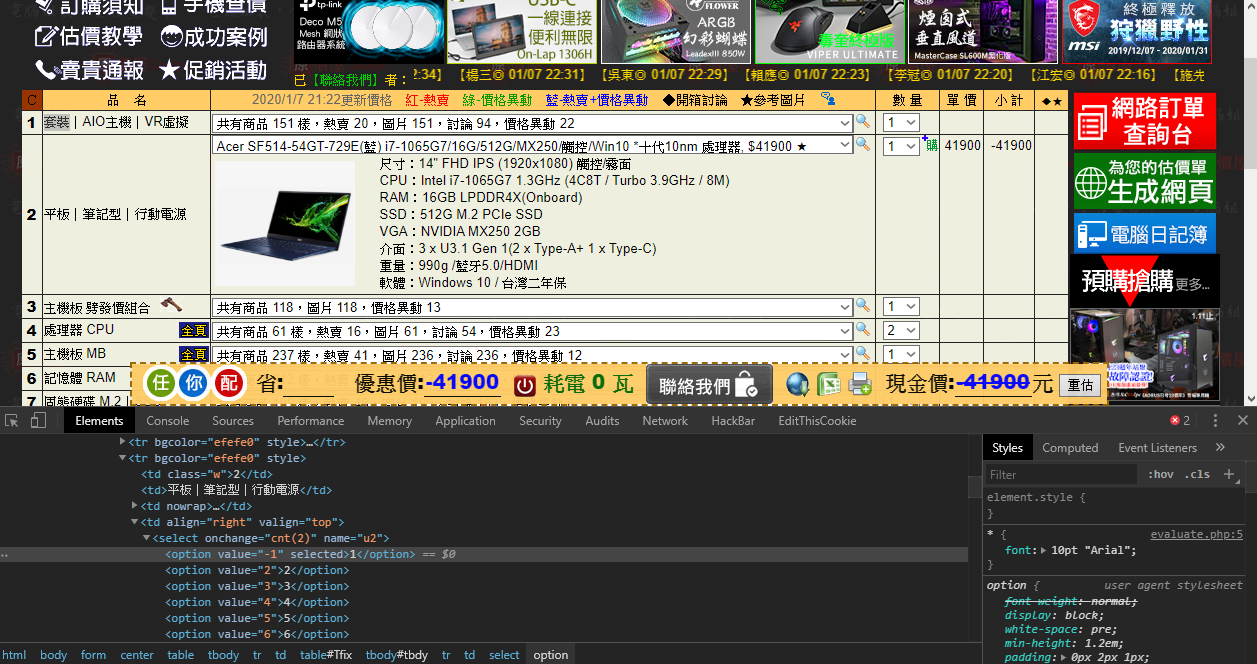This screenshot has width=1257, height=664.
Task: Click the 預購搶購 banner
Action: 1145,281
